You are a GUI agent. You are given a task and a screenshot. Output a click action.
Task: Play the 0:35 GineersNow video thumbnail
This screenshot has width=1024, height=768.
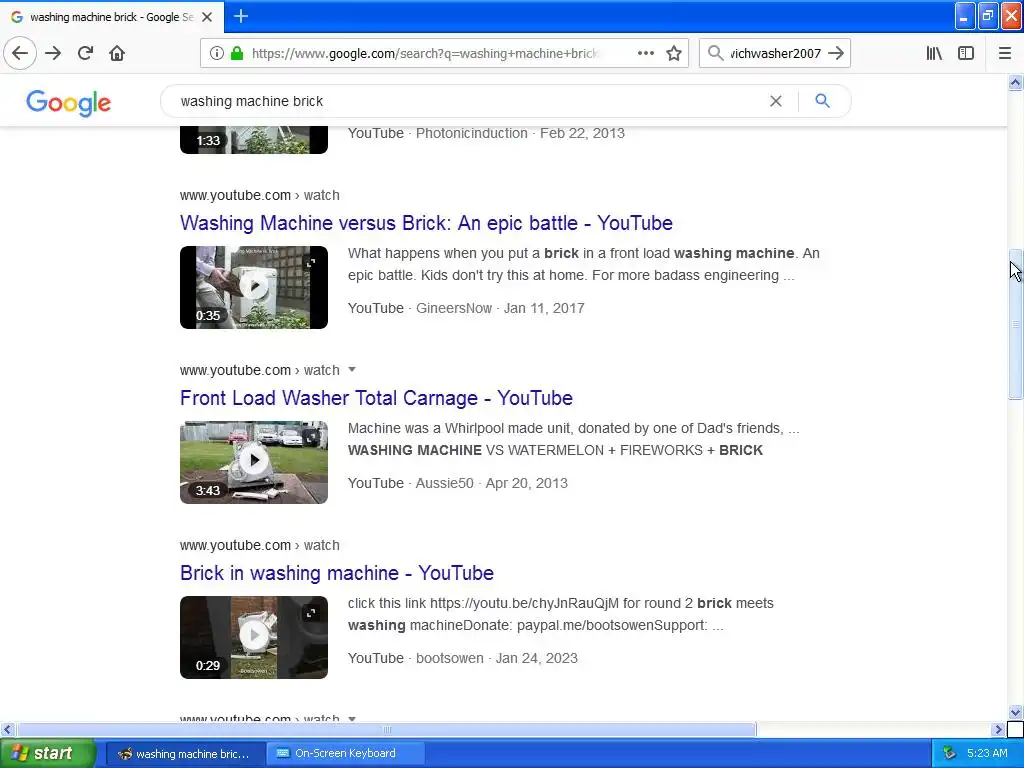coord(254,287)
